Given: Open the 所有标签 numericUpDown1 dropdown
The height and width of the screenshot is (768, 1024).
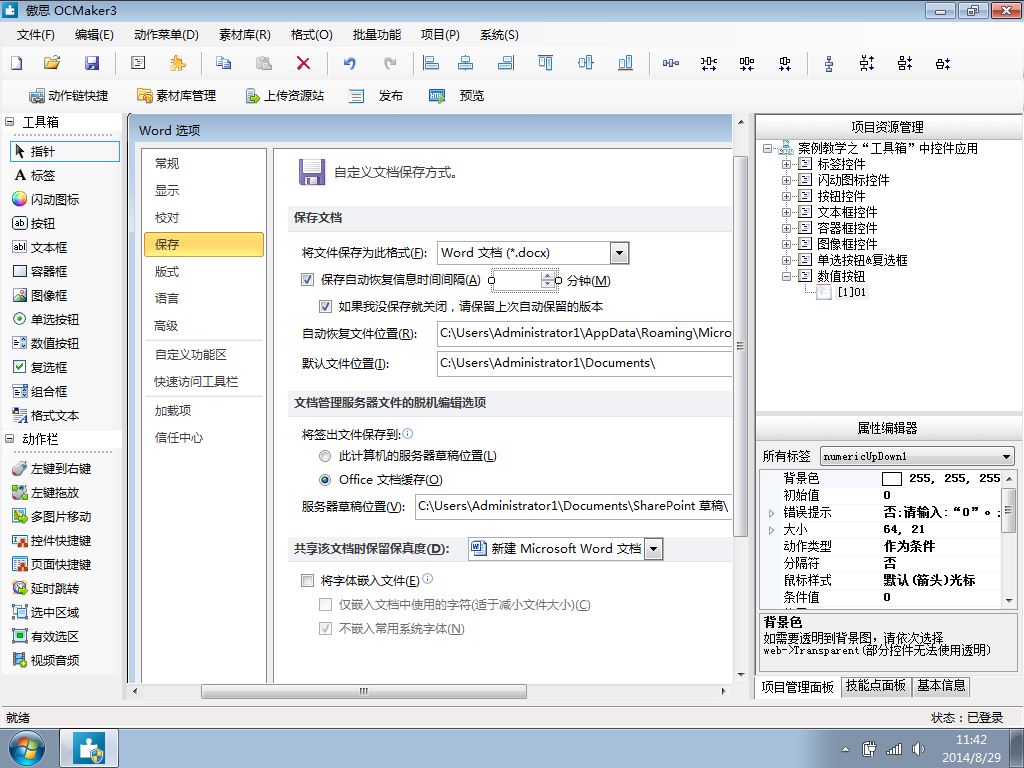Looking at the screenshot, I should tap(1006, 456).
